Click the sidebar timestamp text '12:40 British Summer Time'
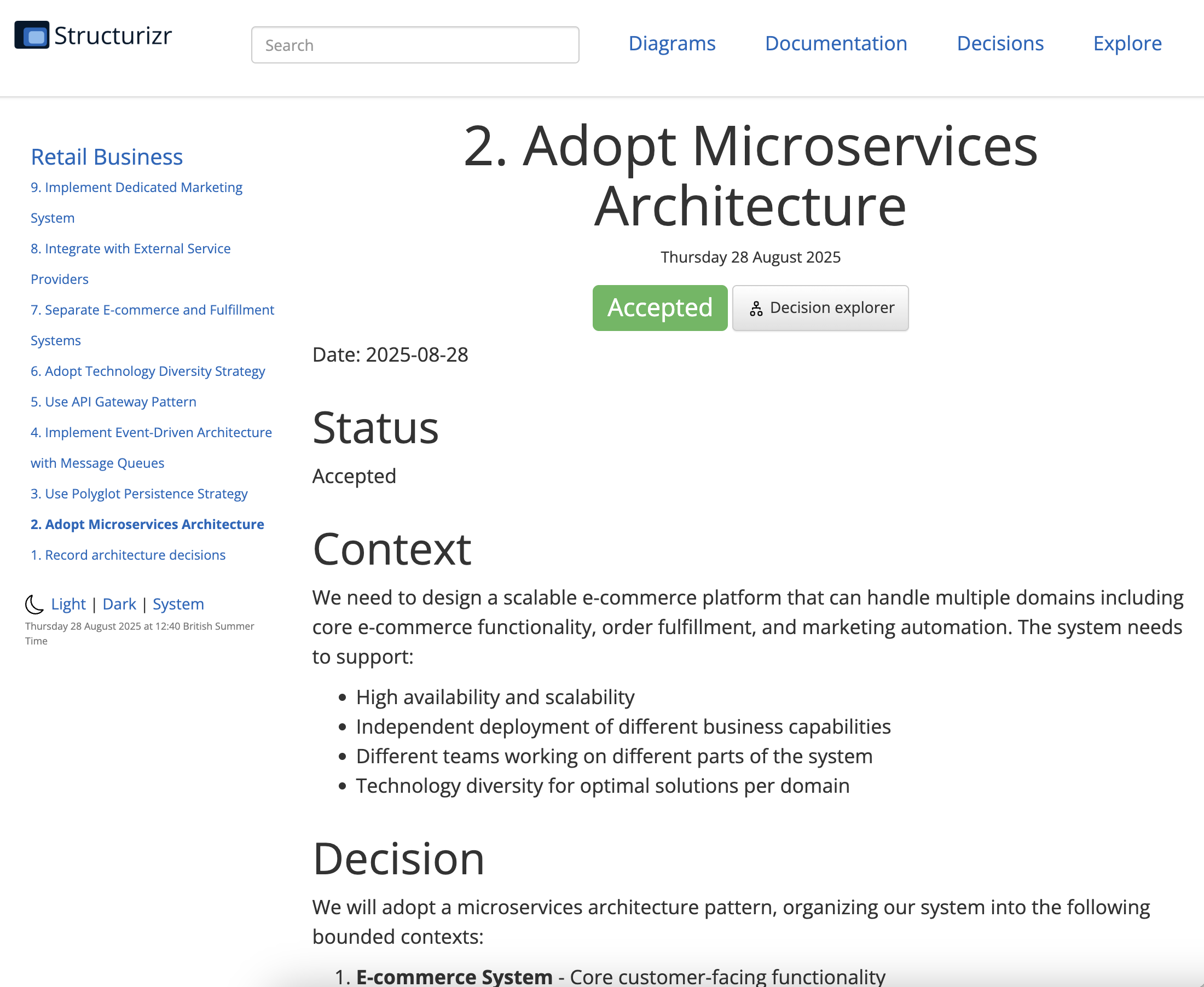Screen dimensions: 1204x987 140,634
